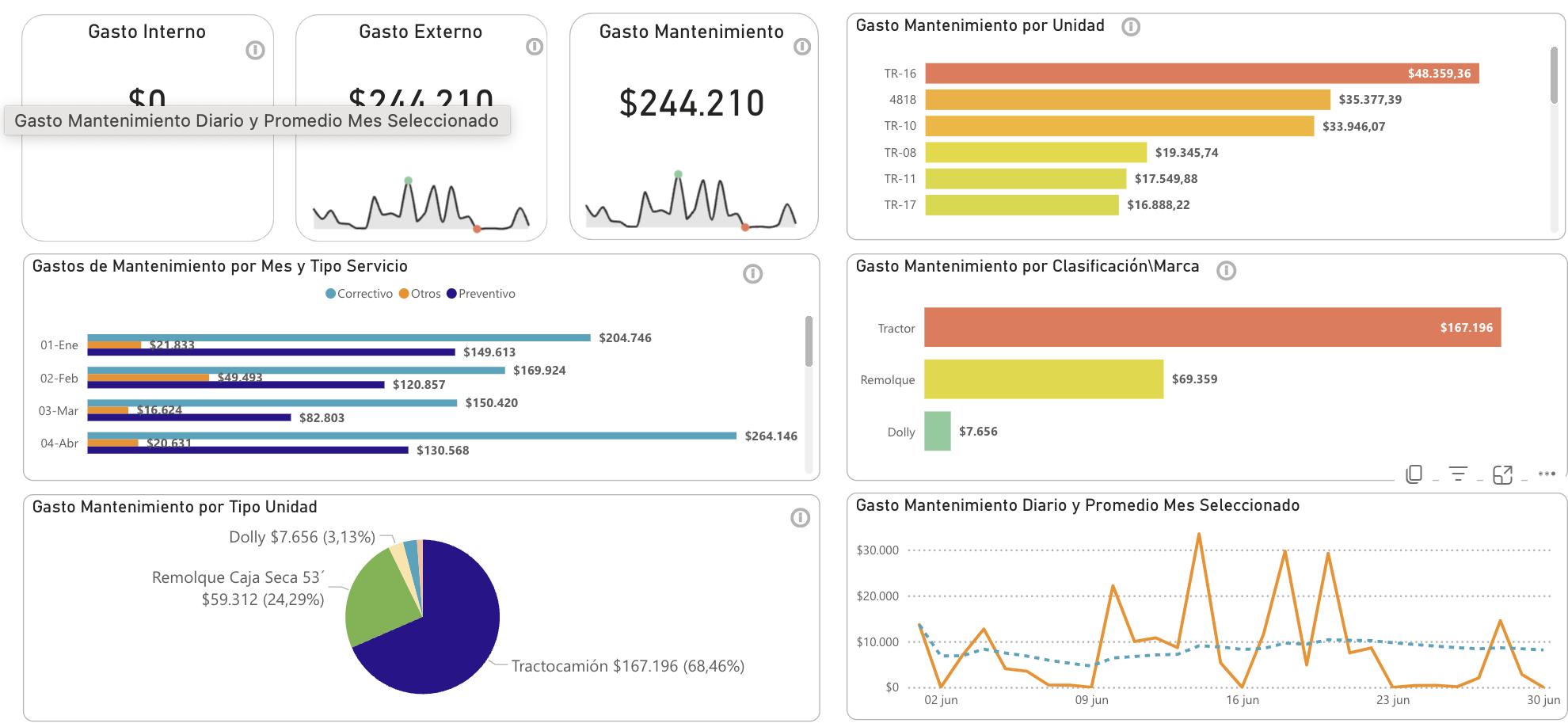This screenshot has height=727, width=1568.
Task: Open info icon for Gastos por Mes y Tipo Servicio
Action: [x=752, y=274]
